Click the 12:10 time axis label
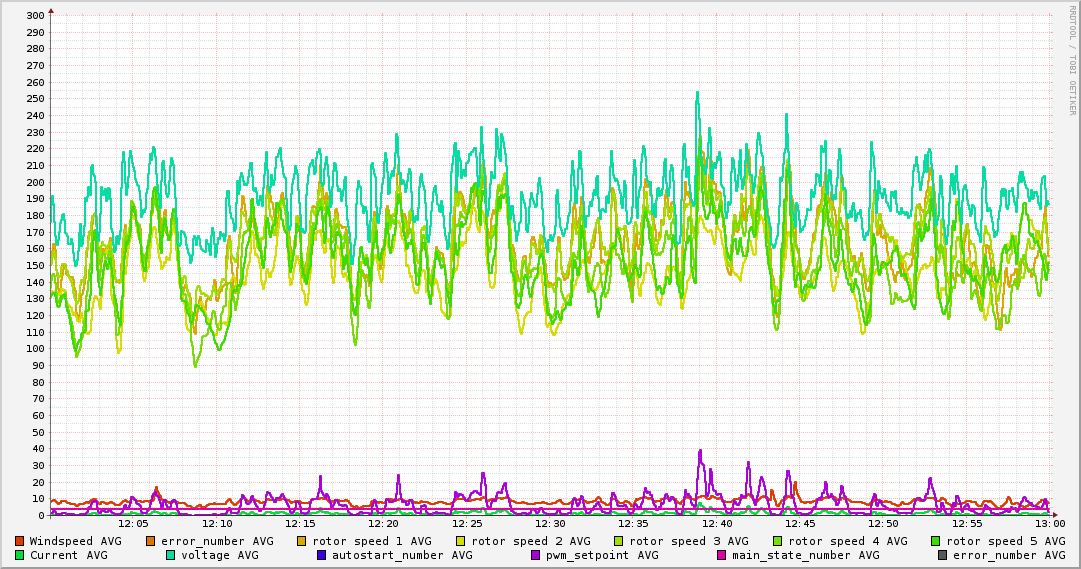The width and height of the screenshot is (1081, 569). (x=216, y=524)
